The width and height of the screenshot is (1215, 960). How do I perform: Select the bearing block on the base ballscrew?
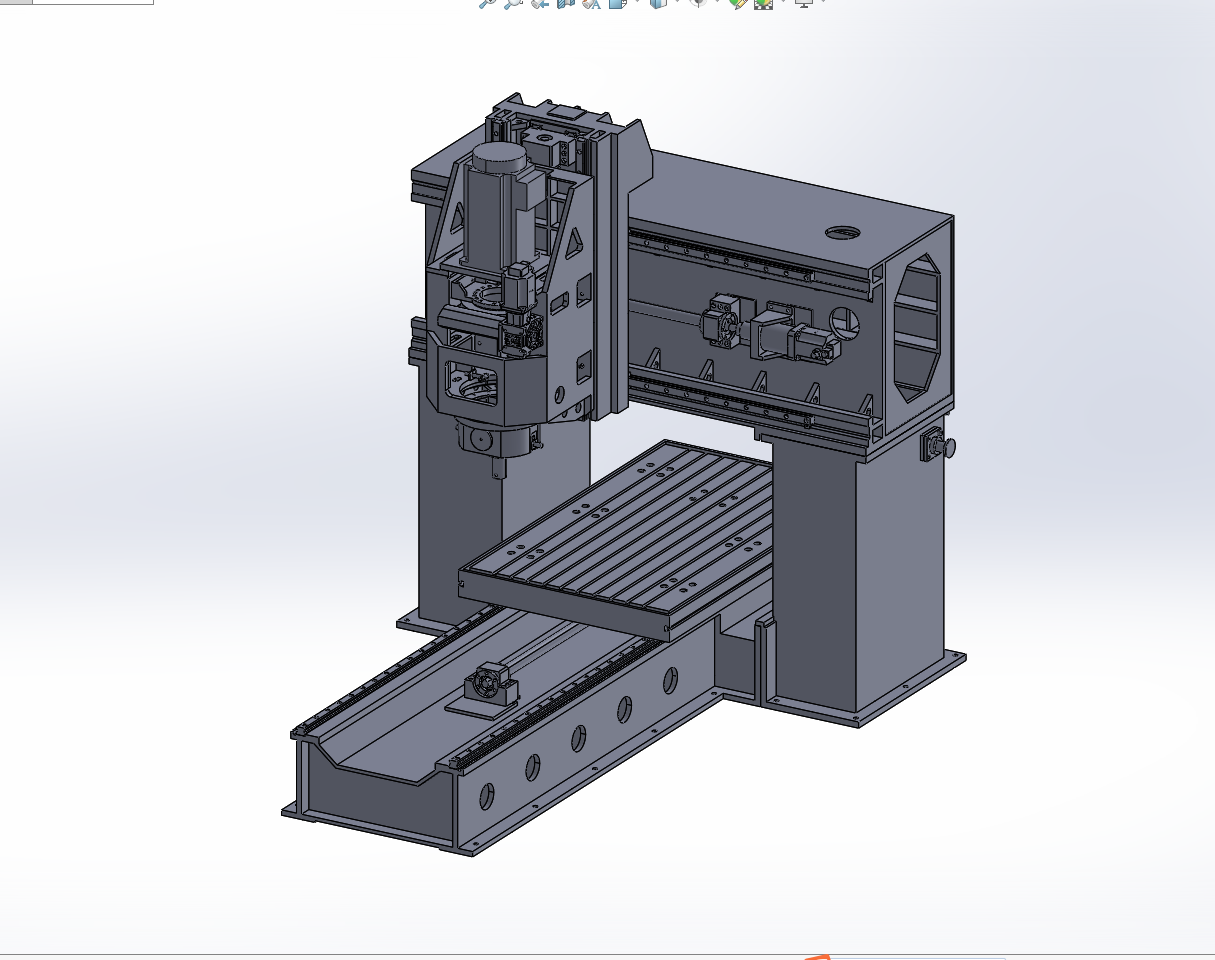click(x=491, y=686)
